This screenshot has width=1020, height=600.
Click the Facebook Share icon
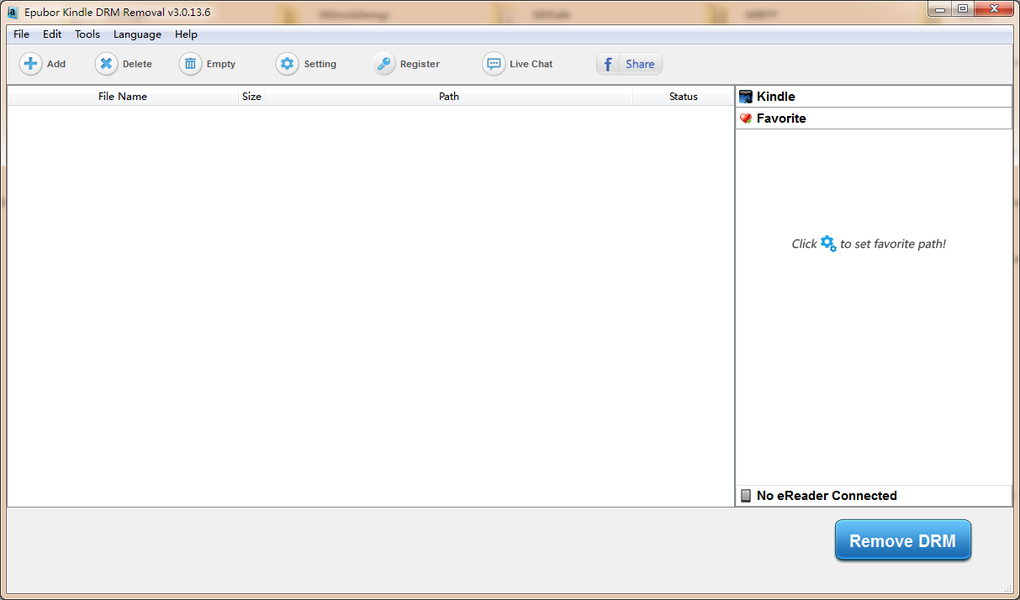[x=608, y=64]
